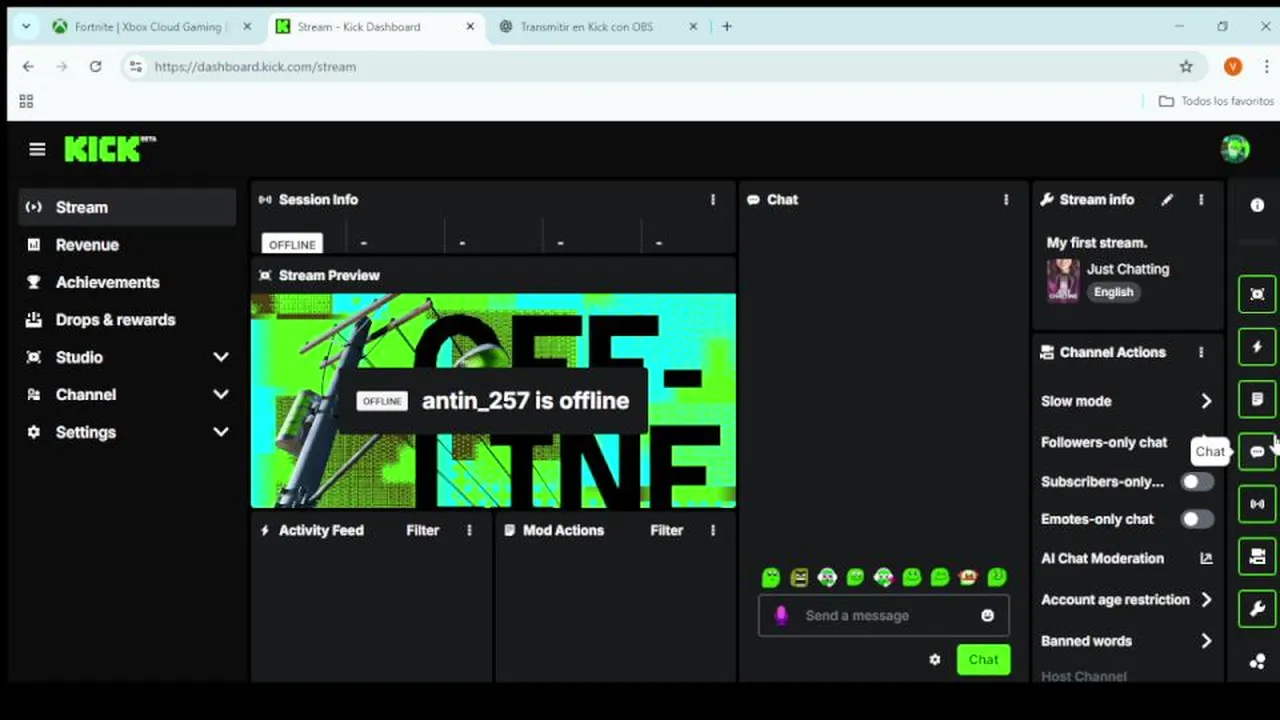This screenshot has height=720, width=1280.
Task: Open Activity Feed options menu
Action: point(469,530)
